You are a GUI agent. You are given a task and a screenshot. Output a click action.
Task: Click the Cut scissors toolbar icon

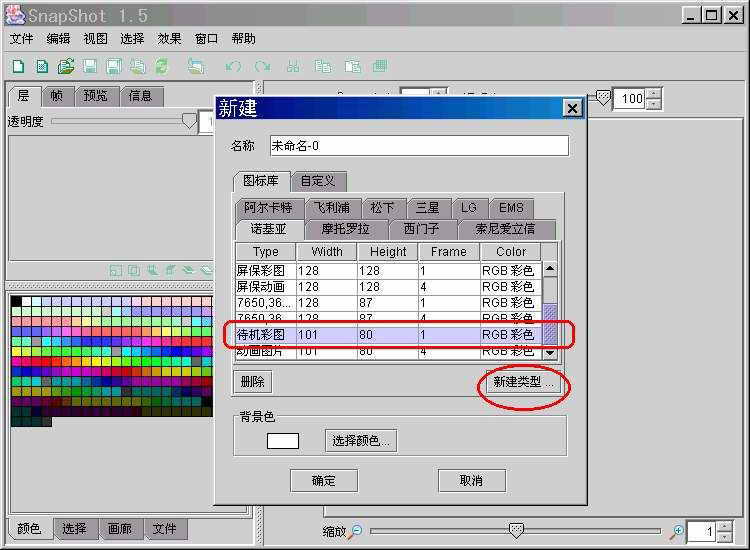click(x=293, y=67)
